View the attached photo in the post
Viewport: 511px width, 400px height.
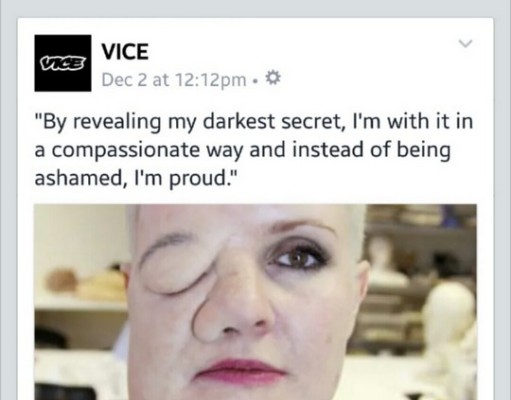click(x=255, y=302)
